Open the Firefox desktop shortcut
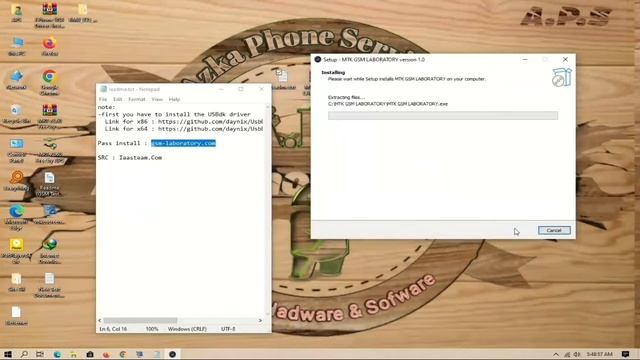This screenshot has width=640, height=360. pos(49,46)
